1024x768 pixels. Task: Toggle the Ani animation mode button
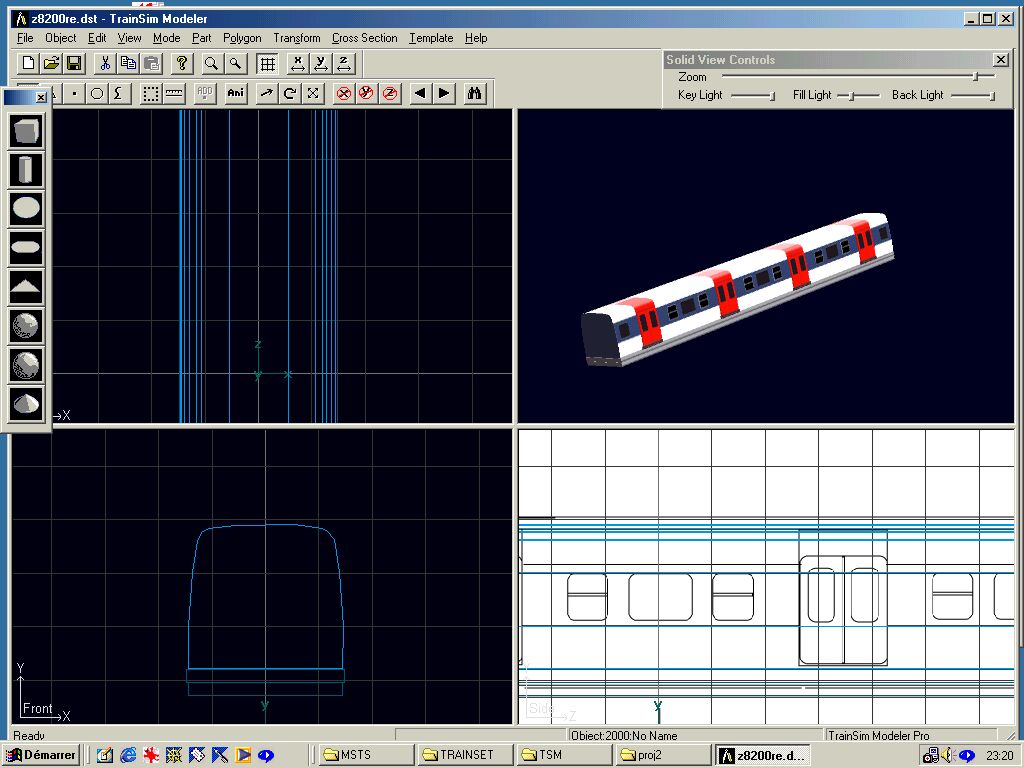click(x=236, y=93)
